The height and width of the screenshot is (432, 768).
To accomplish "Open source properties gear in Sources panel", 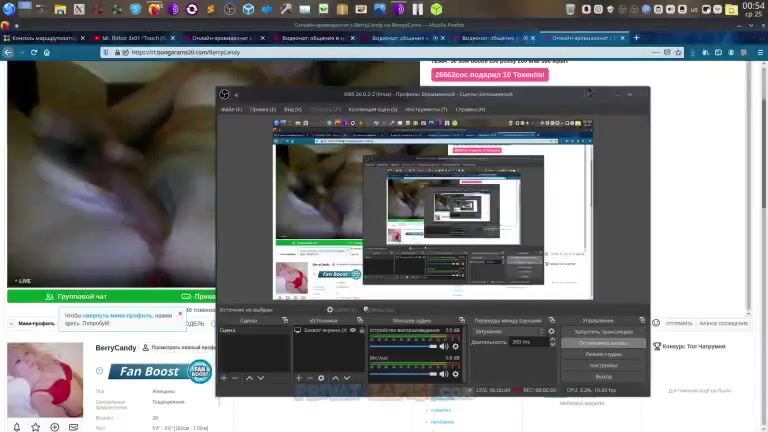I will point(321,378).
